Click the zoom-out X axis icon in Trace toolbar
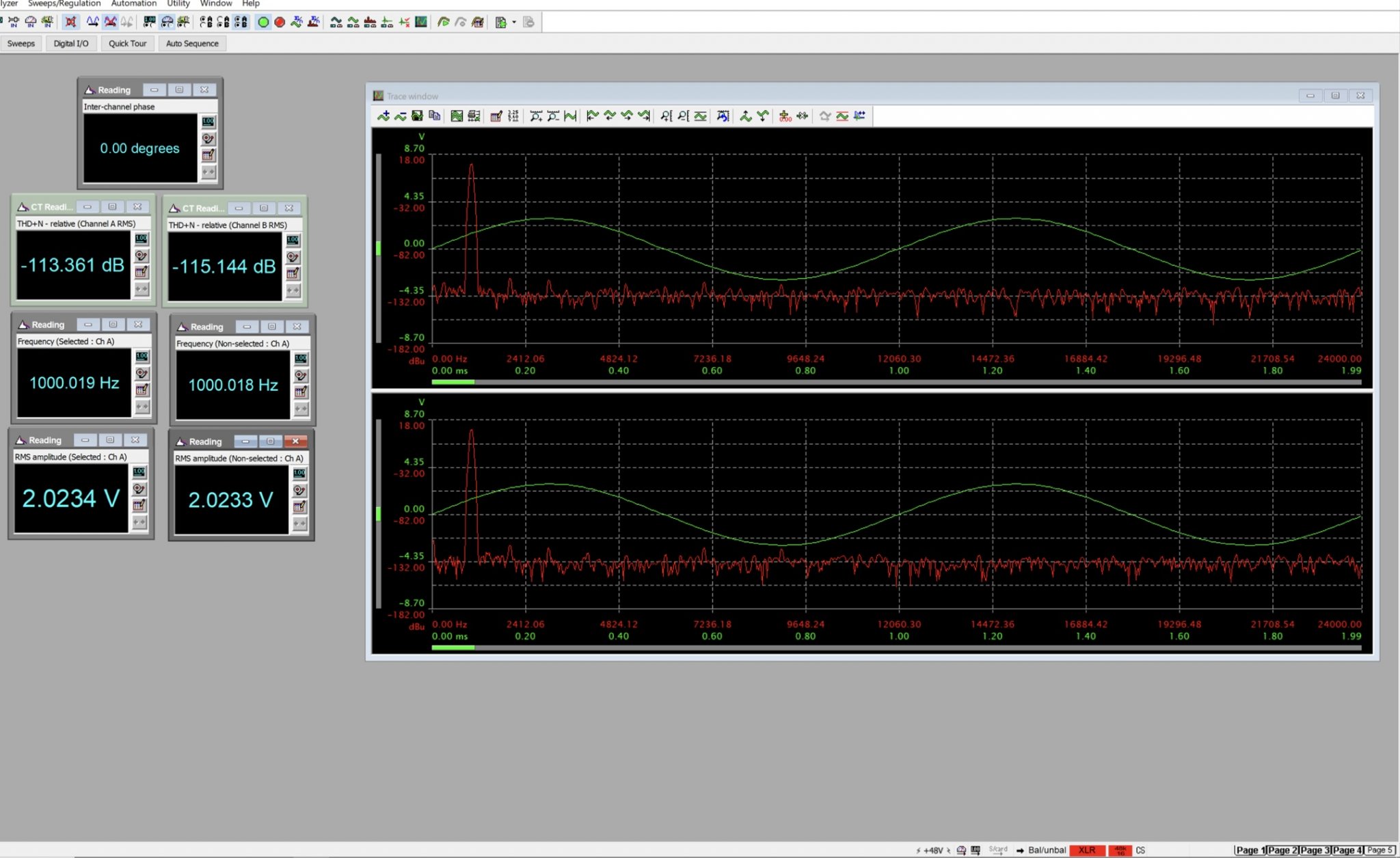The image size is (1400, 859). click(x=553, y=116)
